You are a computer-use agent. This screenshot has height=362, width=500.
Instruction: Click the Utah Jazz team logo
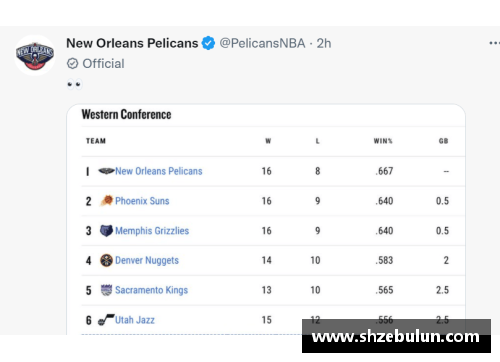(x=106, y=320)
